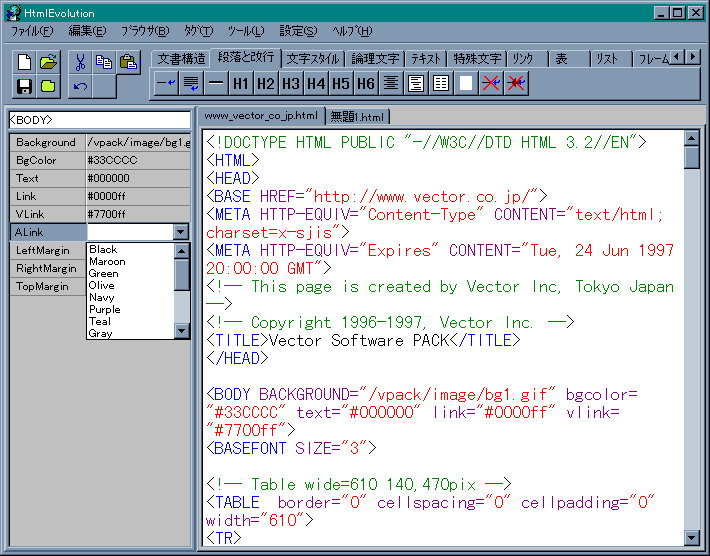
Task: Open the ヘルプ(H) menu
Action: [352, 31]
